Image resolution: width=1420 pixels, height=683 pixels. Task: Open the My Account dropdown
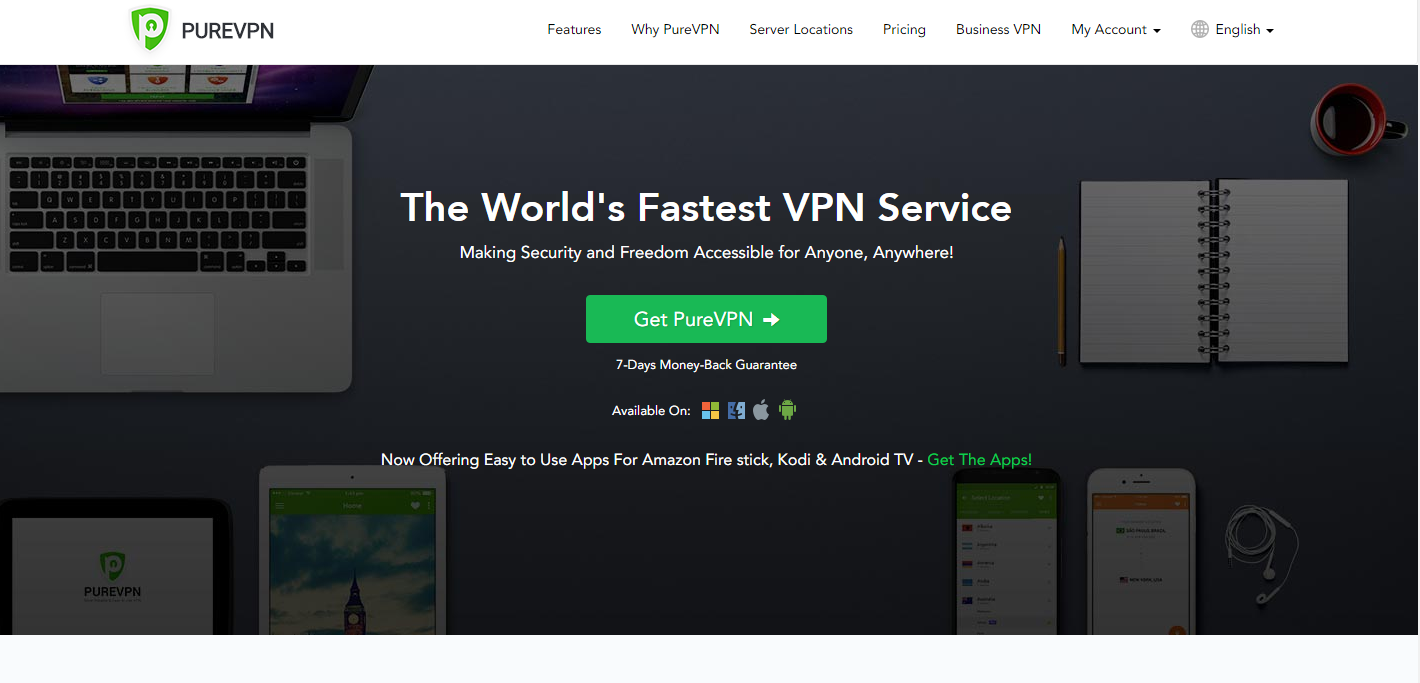pos(1116,30)
